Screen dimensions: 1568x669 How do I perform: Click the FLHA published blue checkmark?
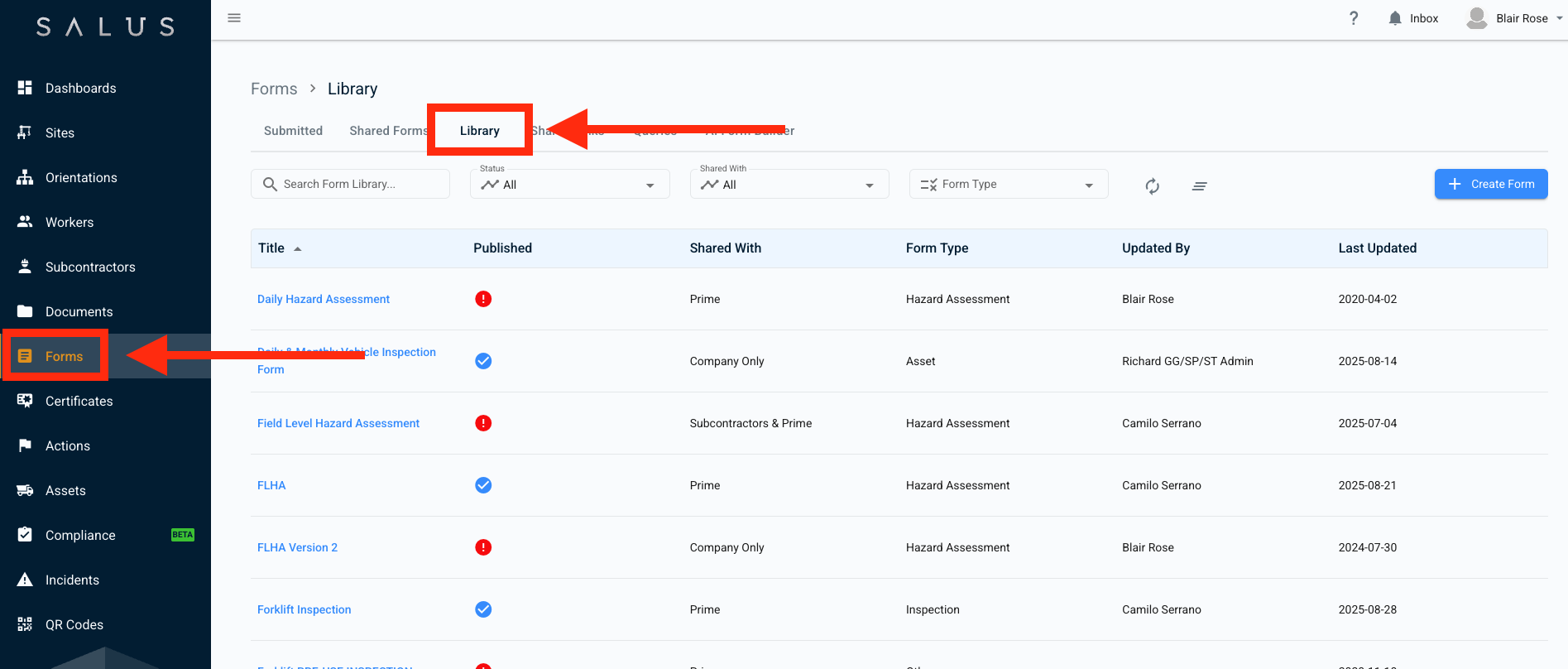click(x=483, y=485)
